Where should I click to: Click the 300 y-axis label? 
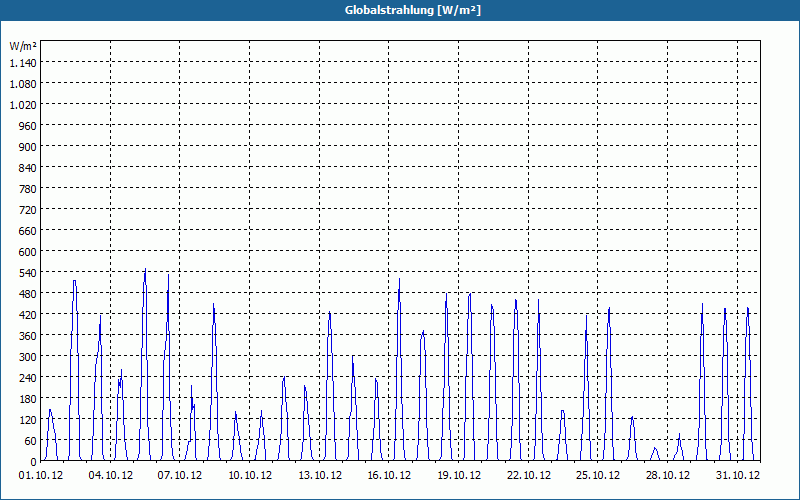point(28,357)
